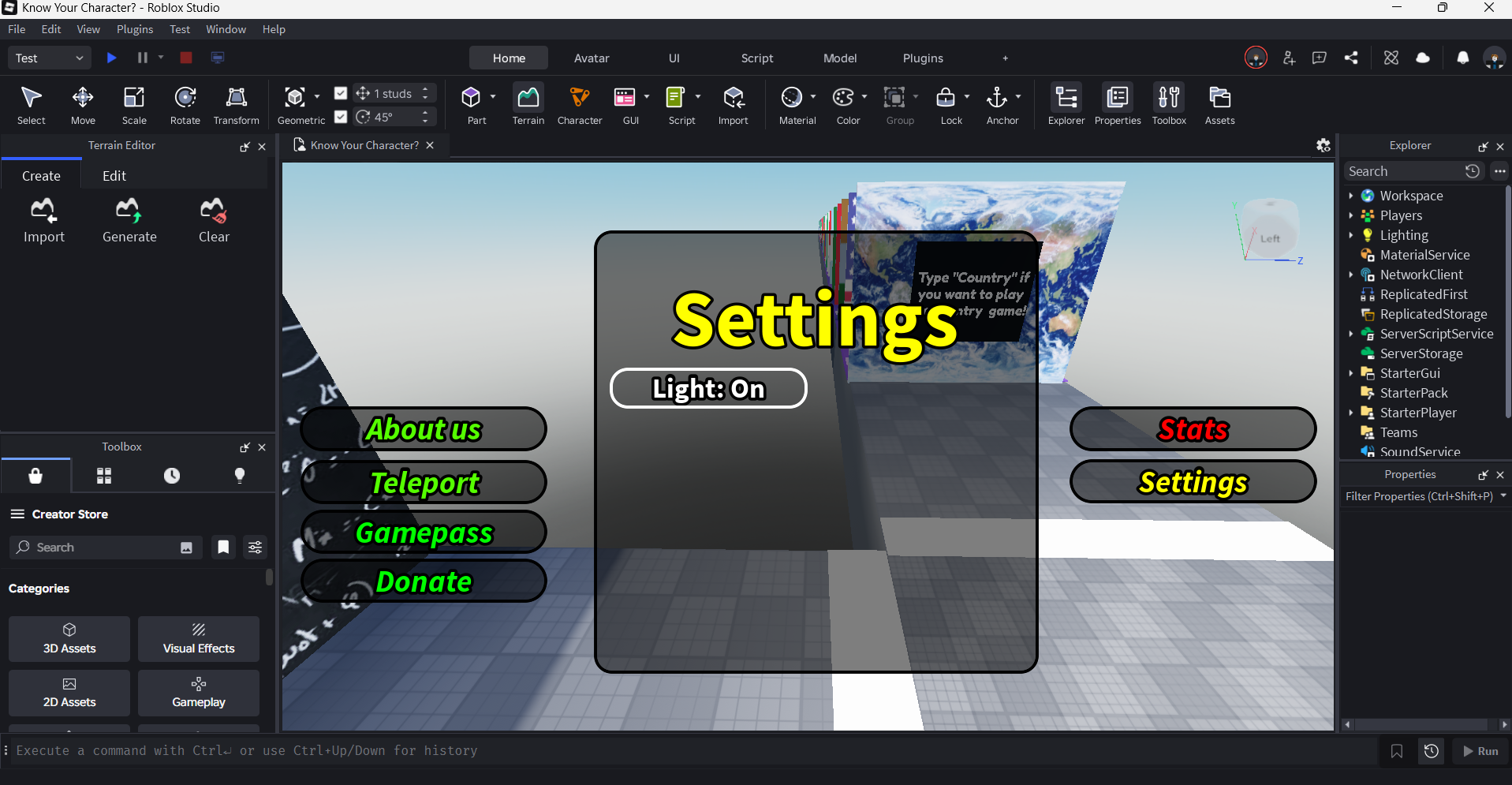Click Clear terrain icon
Screen dimensions: 1512x785
[x=214, y=221]
